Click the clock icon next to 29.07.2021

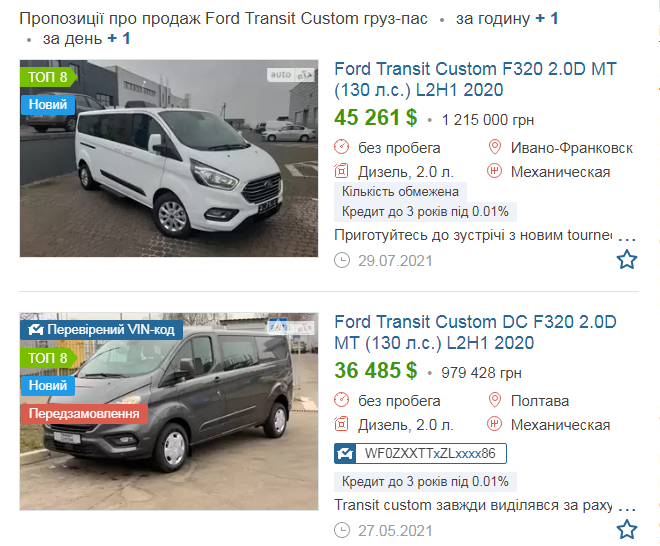click(342, 260)
